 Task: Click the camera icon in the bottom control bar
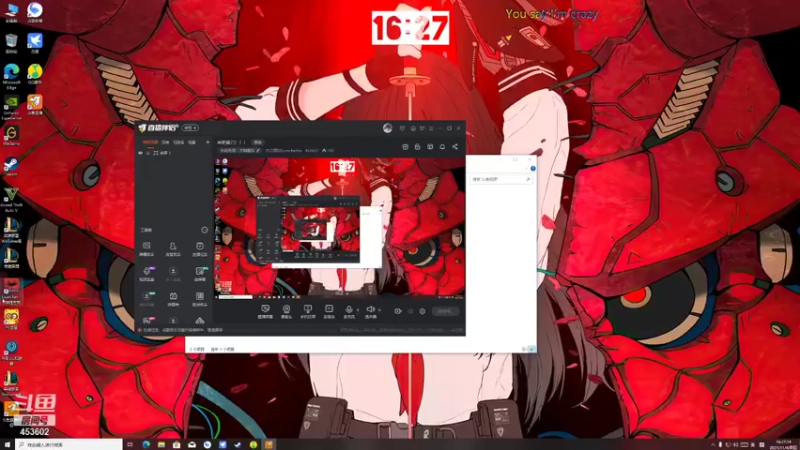[286, 311]
